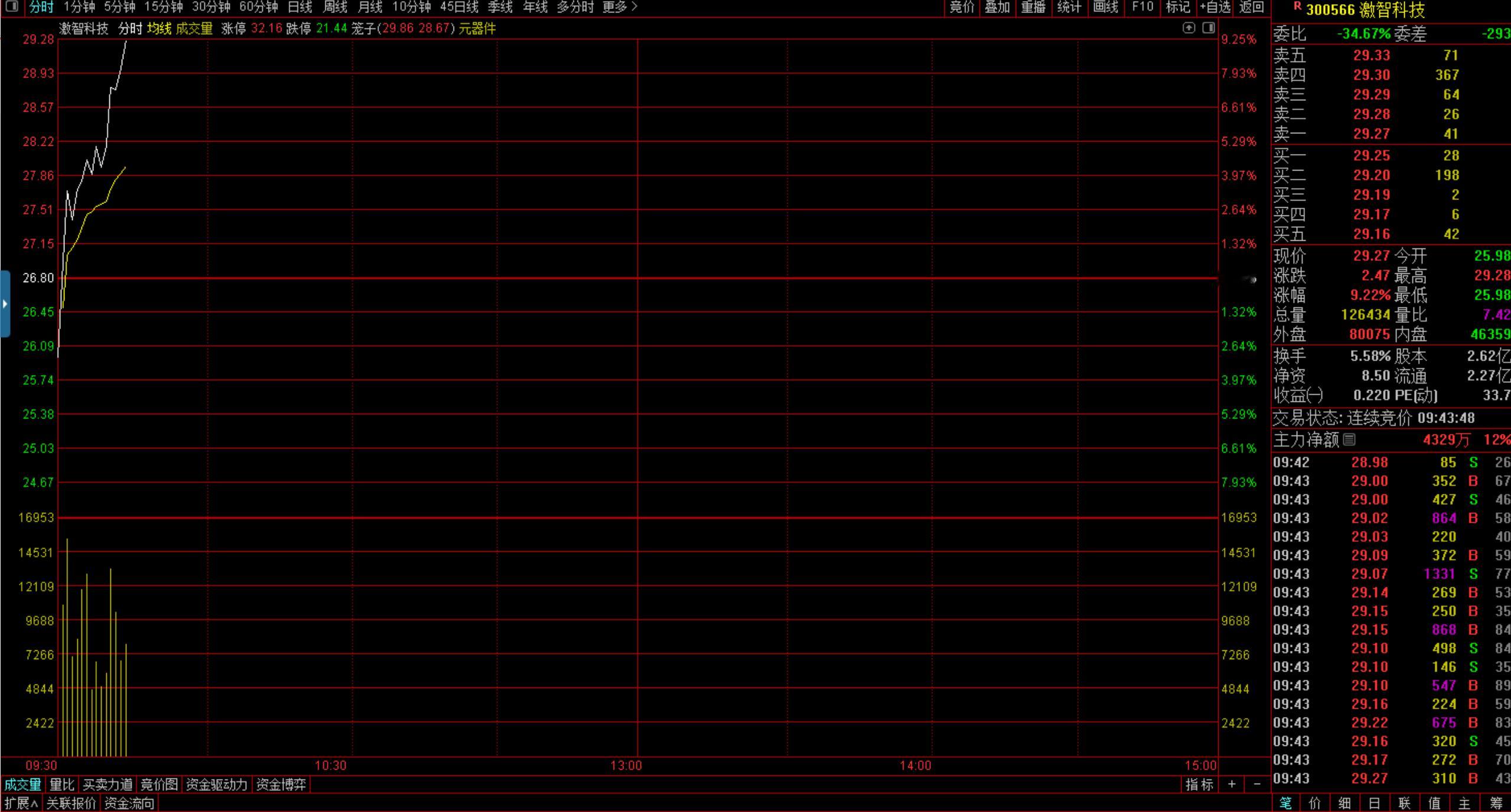Switch chart to 年线 yearly
The image size is (1511, 812).
tap(536, 7)
